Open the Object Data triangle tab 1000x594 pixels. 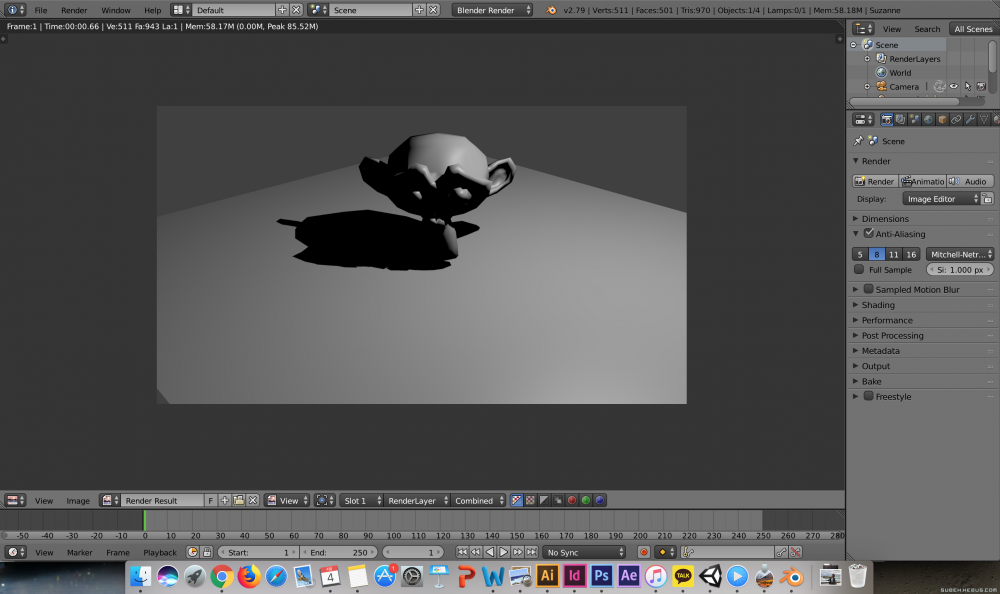(985, 119)
